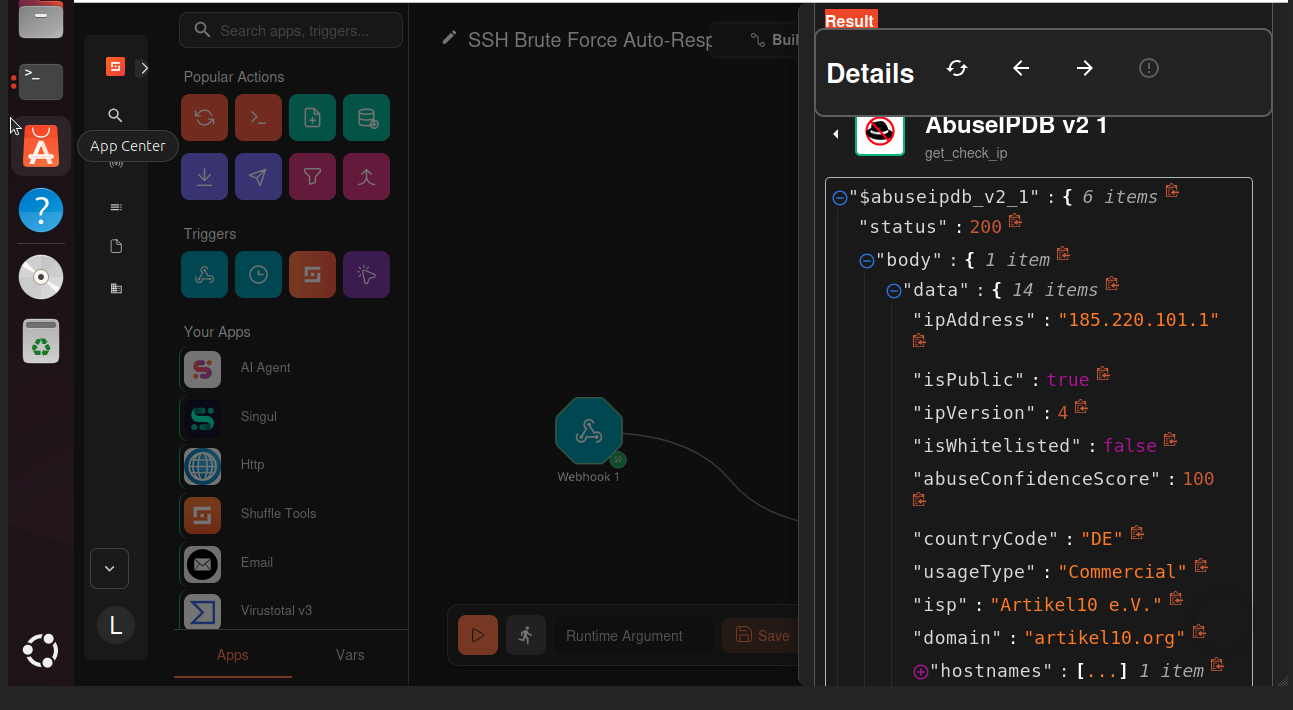Image resolution: width=1293 pixels, height=710 pixels.
Task: Add the Webhook trigger tile
Action: click(x=204, y=275)
